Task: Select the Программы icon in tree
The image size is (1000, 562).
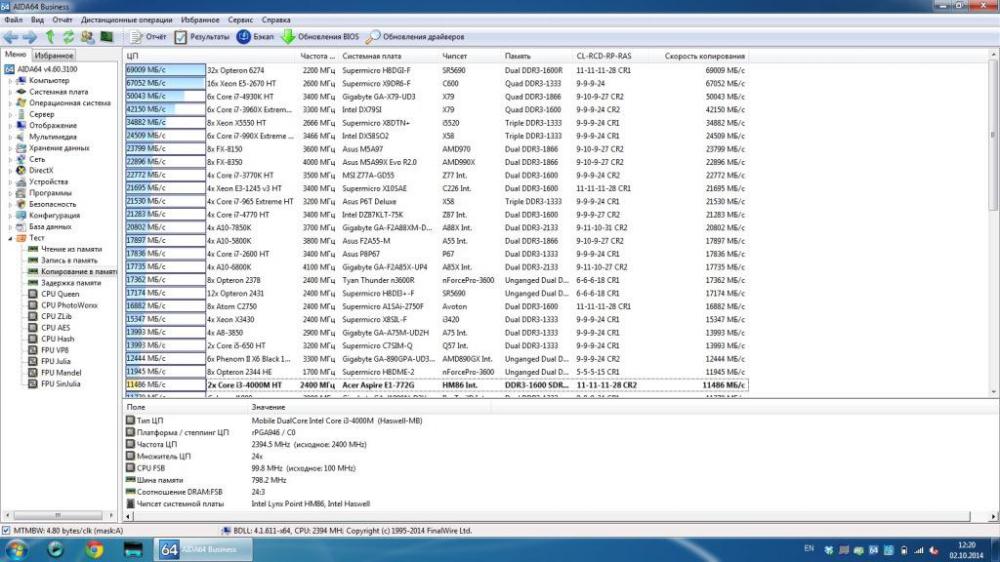Action: [x=21, y=193]
